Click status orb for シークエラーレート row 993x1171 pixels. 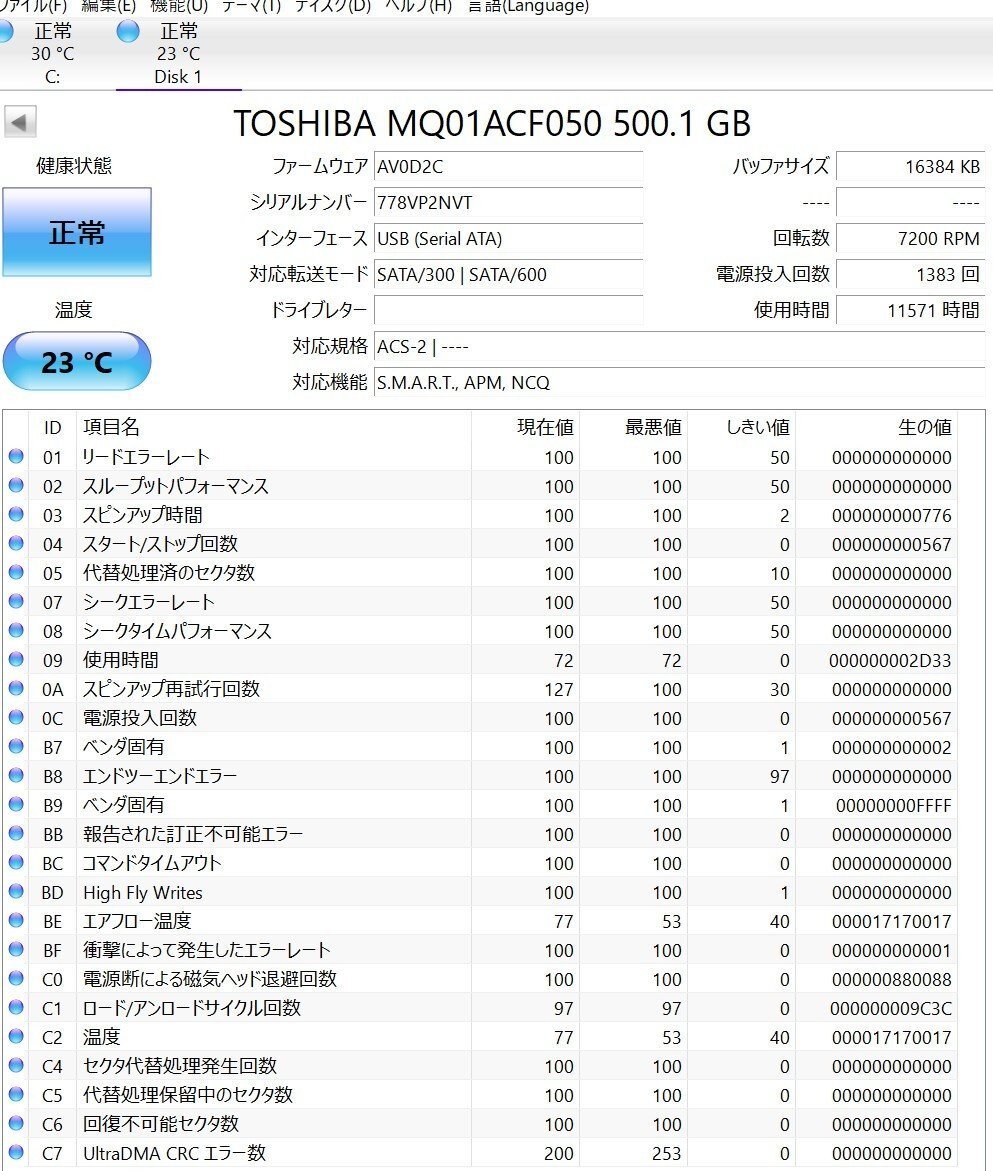coord(16,601)
